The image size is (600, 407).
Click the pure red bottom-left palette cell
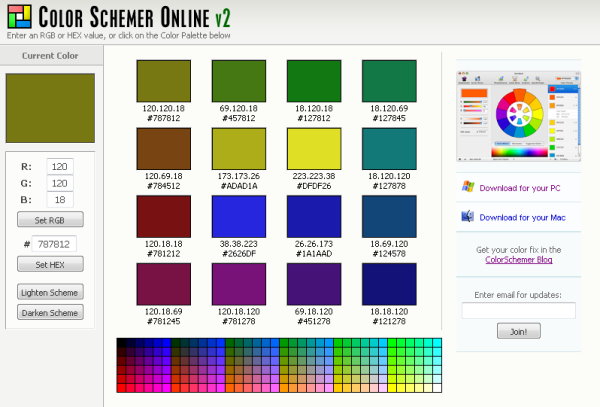tap(122, 388)
